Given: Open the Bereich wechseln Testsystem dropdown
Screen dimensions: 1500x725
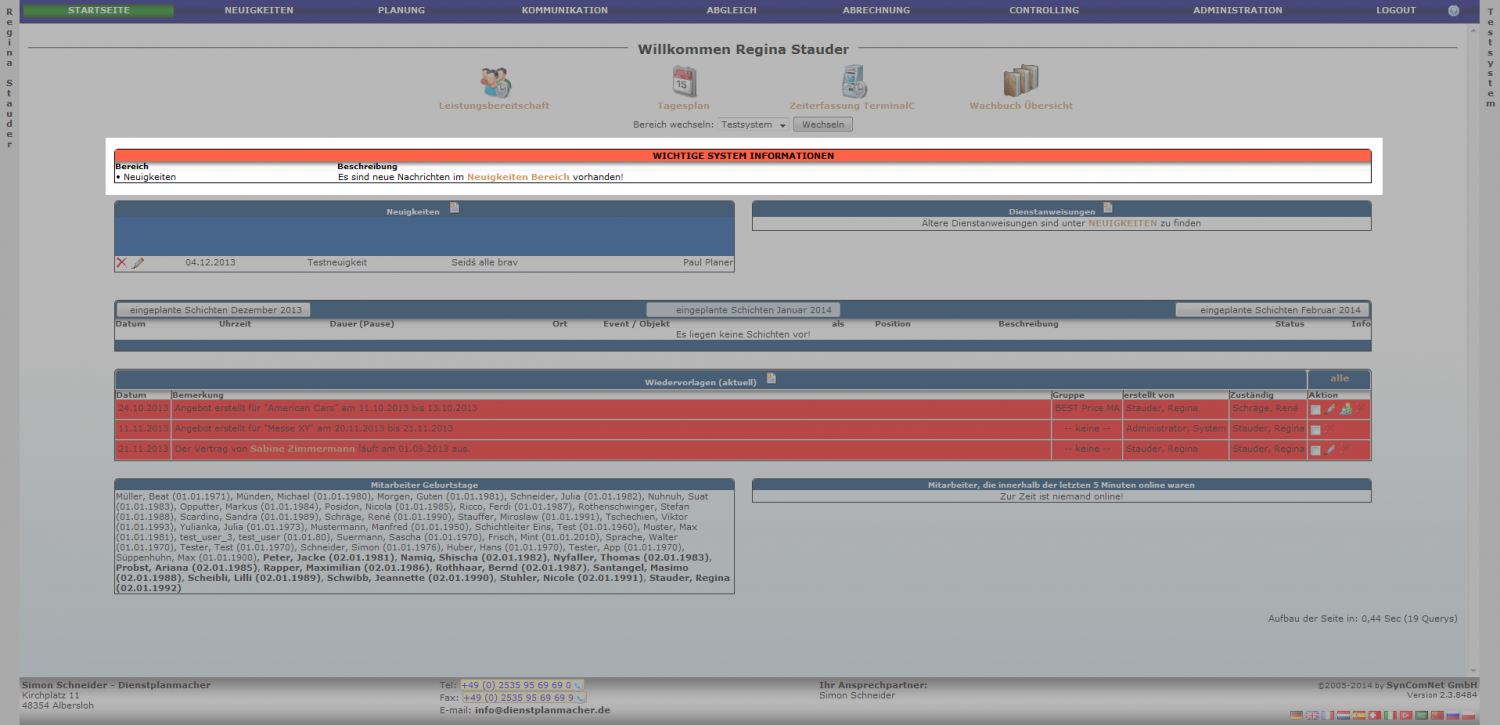Looking at the screenshot, I should pos(754,125).
